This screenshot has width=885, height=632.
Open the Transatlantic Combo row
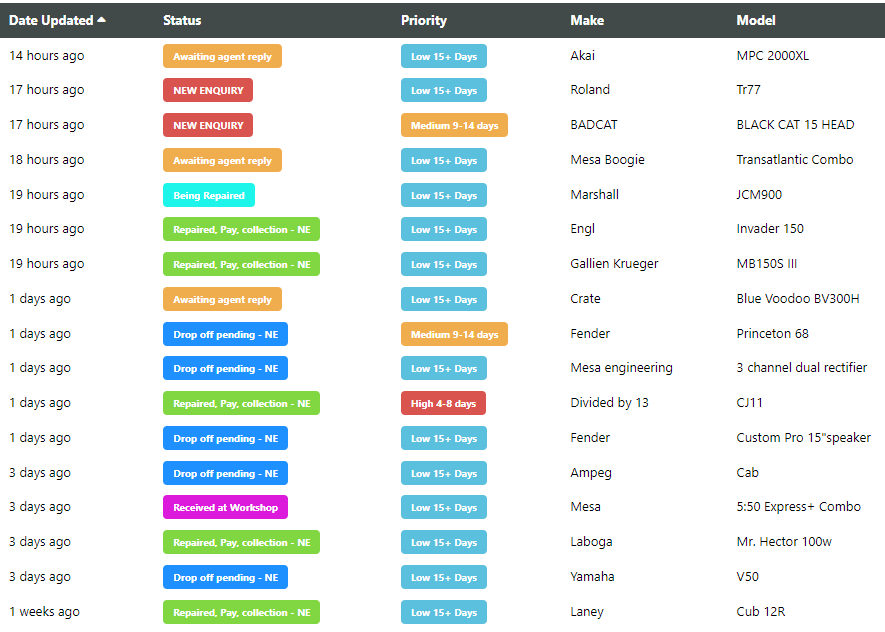[795, 160]
